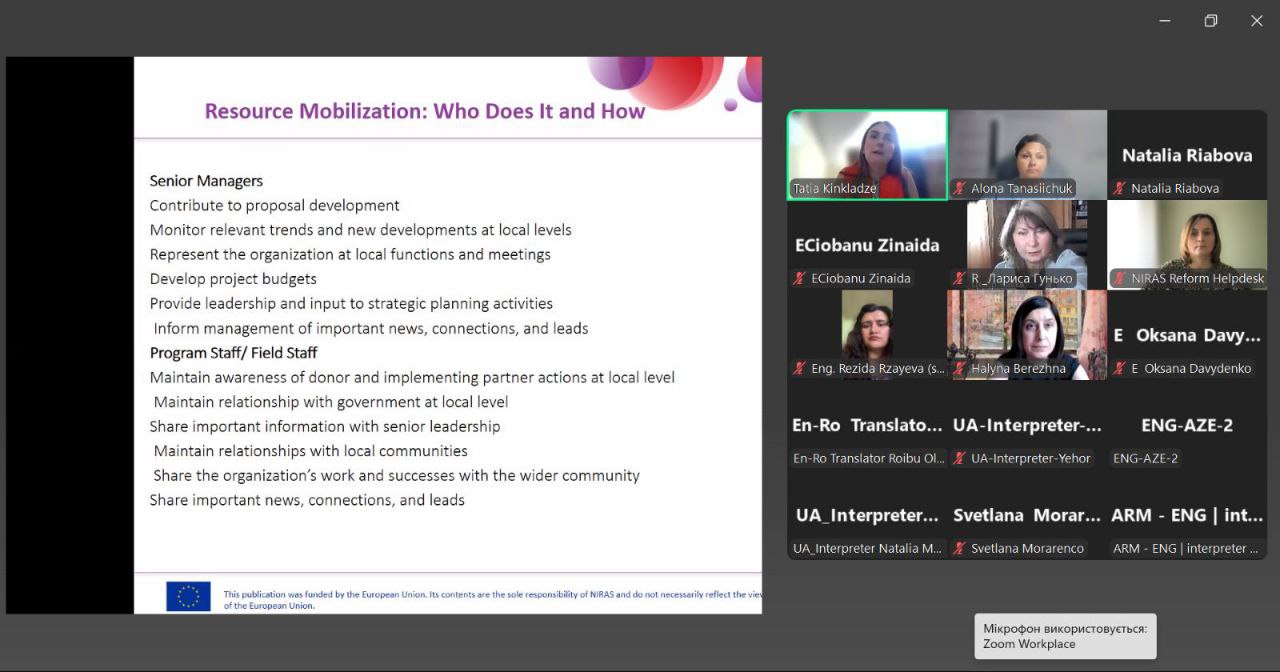Click the European Union flag logo on slide
The width and height of the screenshot is (1280, 672).
(188, 596)
